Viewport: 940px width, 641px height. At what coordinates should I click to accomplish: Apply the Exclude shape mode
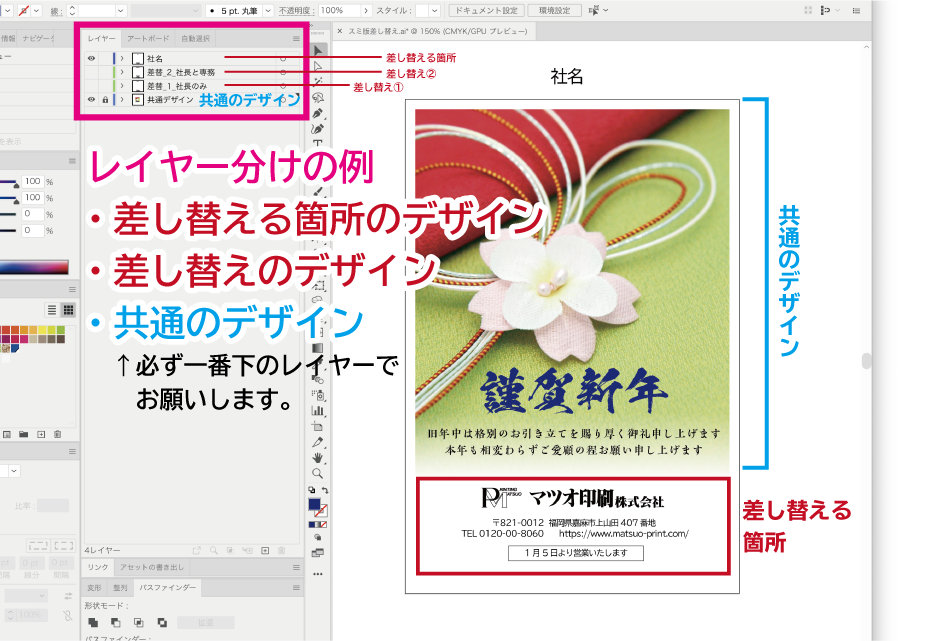pyautogui.click(x=162, y=622)
